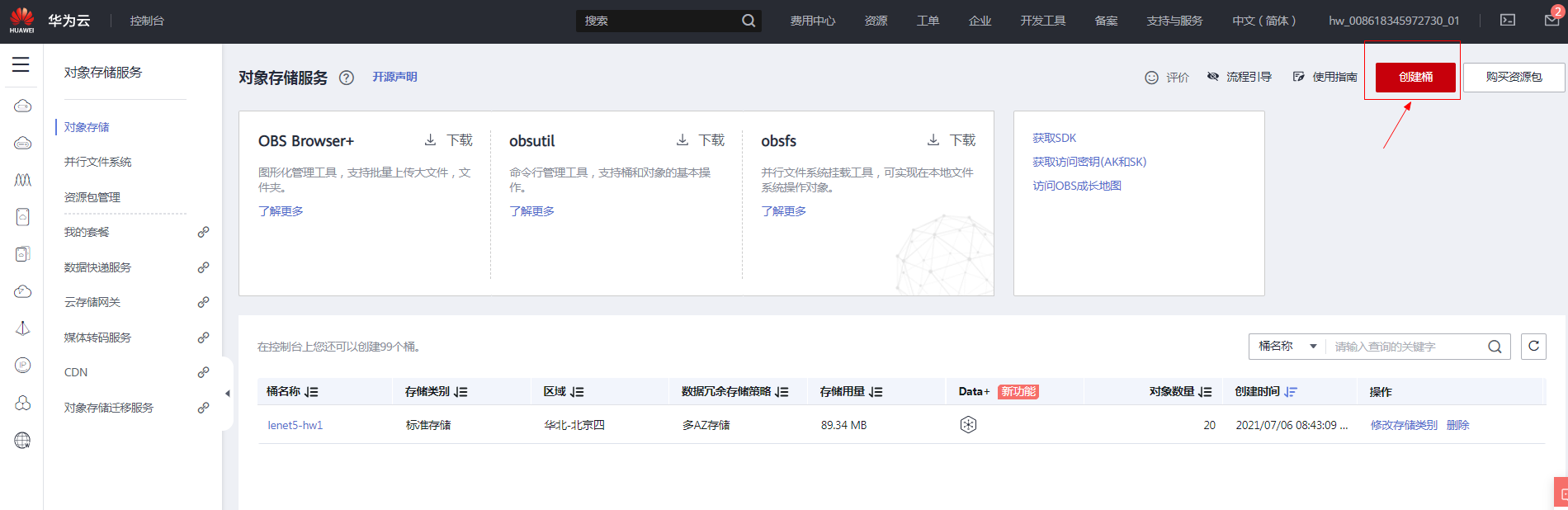Screen dimensions: 1568x510
Task: Click the red feedback tab at bottom right
Action: (1561, 492)
